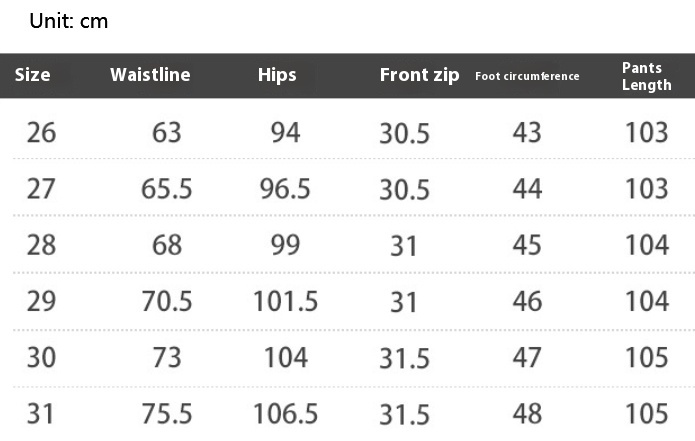The width and height of the screenshot is (695, 441).
Task: Click the Unit: cm label
Action: point(69,21)
